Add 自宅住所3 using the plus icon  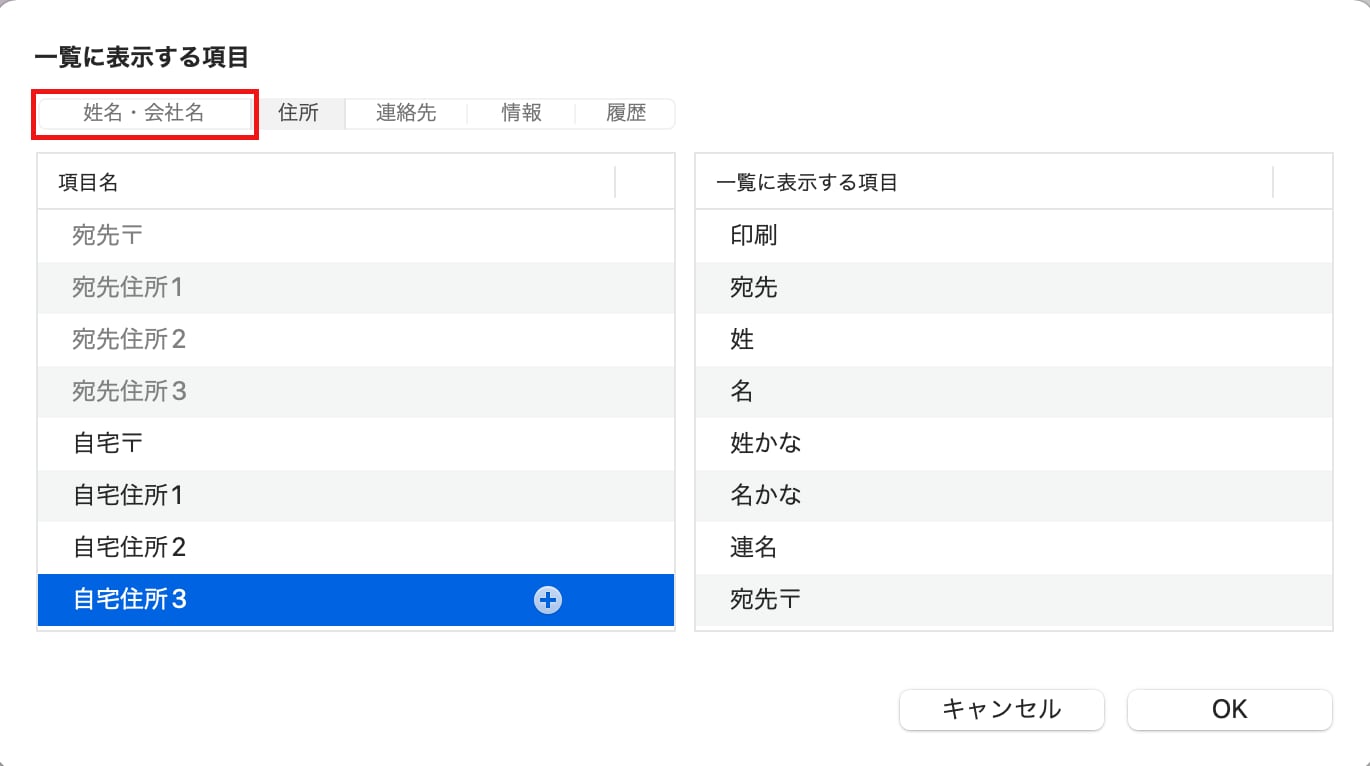point(548,600)
